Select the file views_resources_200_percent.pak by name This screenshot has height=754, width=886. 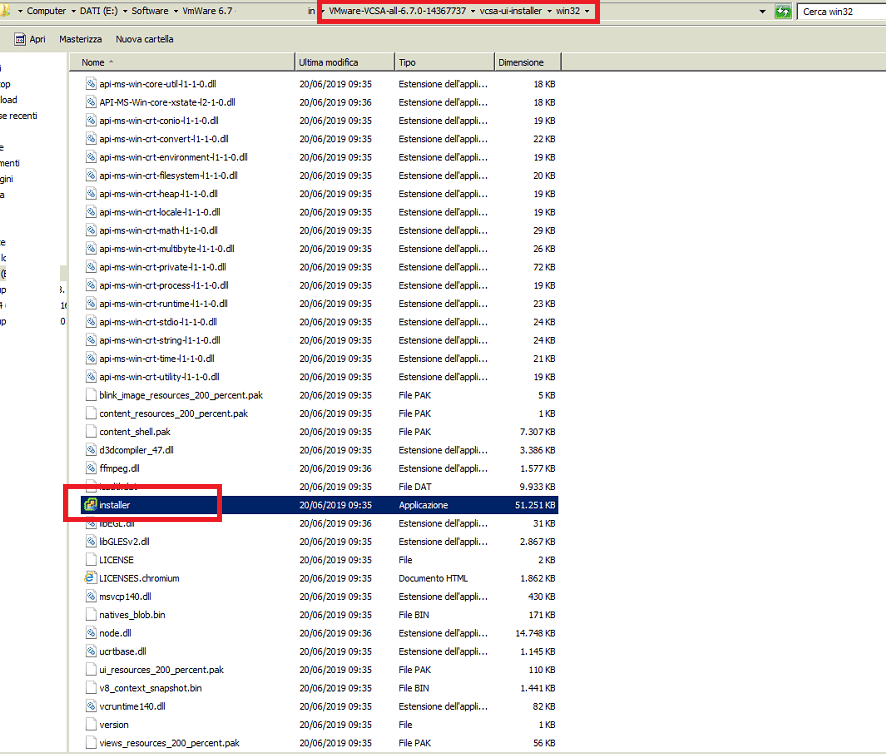pyautogui.click(x=170, y=743)
